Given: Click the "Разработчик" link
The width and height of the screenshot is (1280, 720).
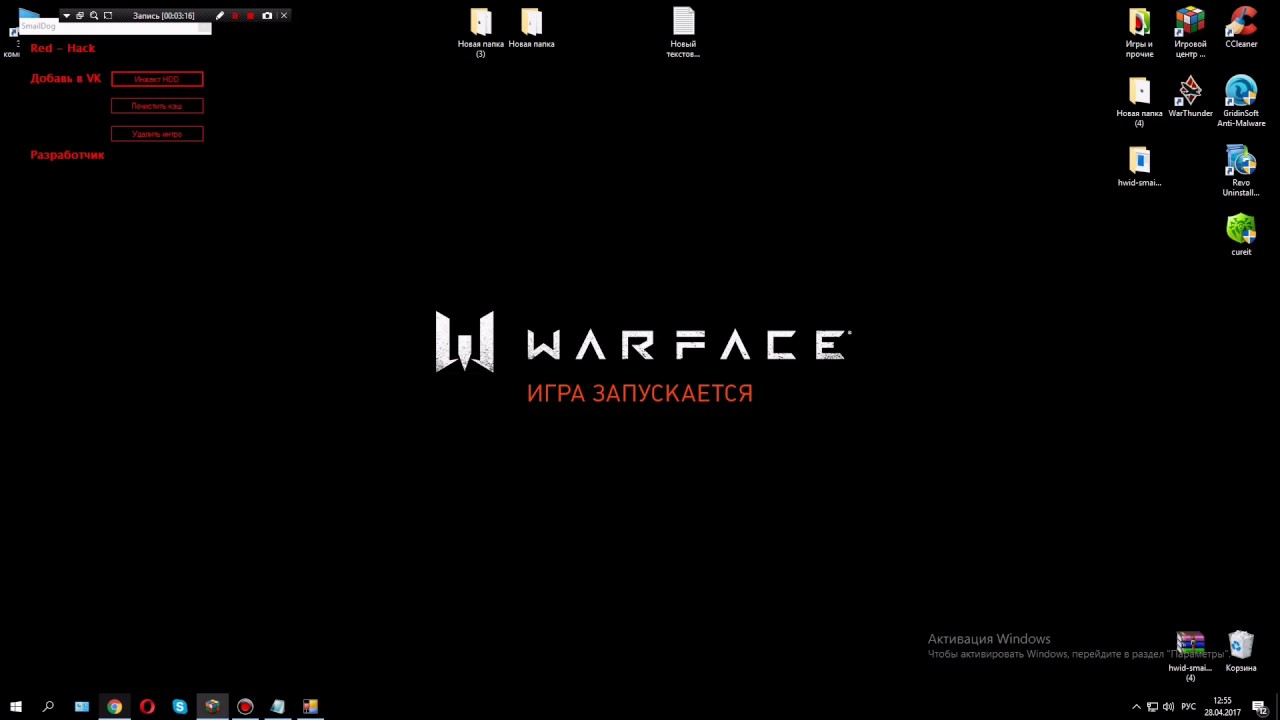Looking at the screenshot, I should click(x=67, y=155).
